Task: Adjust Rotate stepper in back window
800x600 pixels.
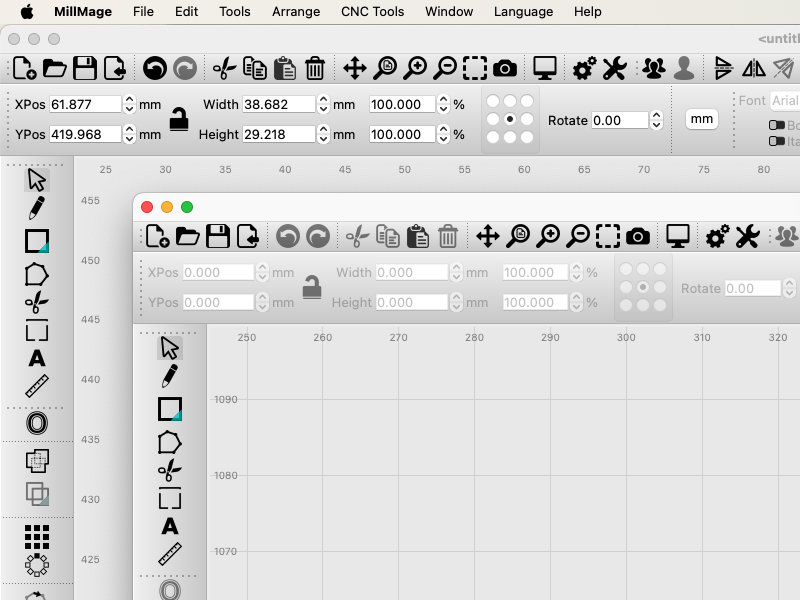Action: pos(656,120)
